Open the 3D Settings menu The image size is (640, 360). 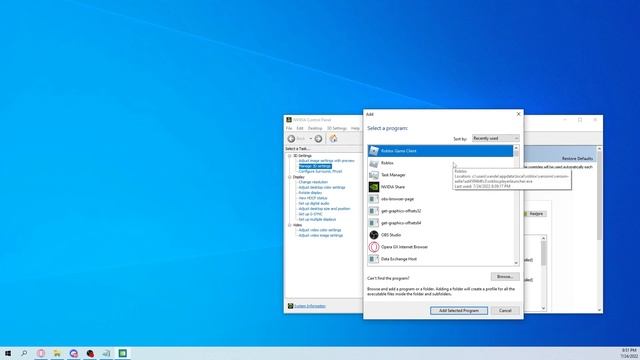[x=337, y=128]
